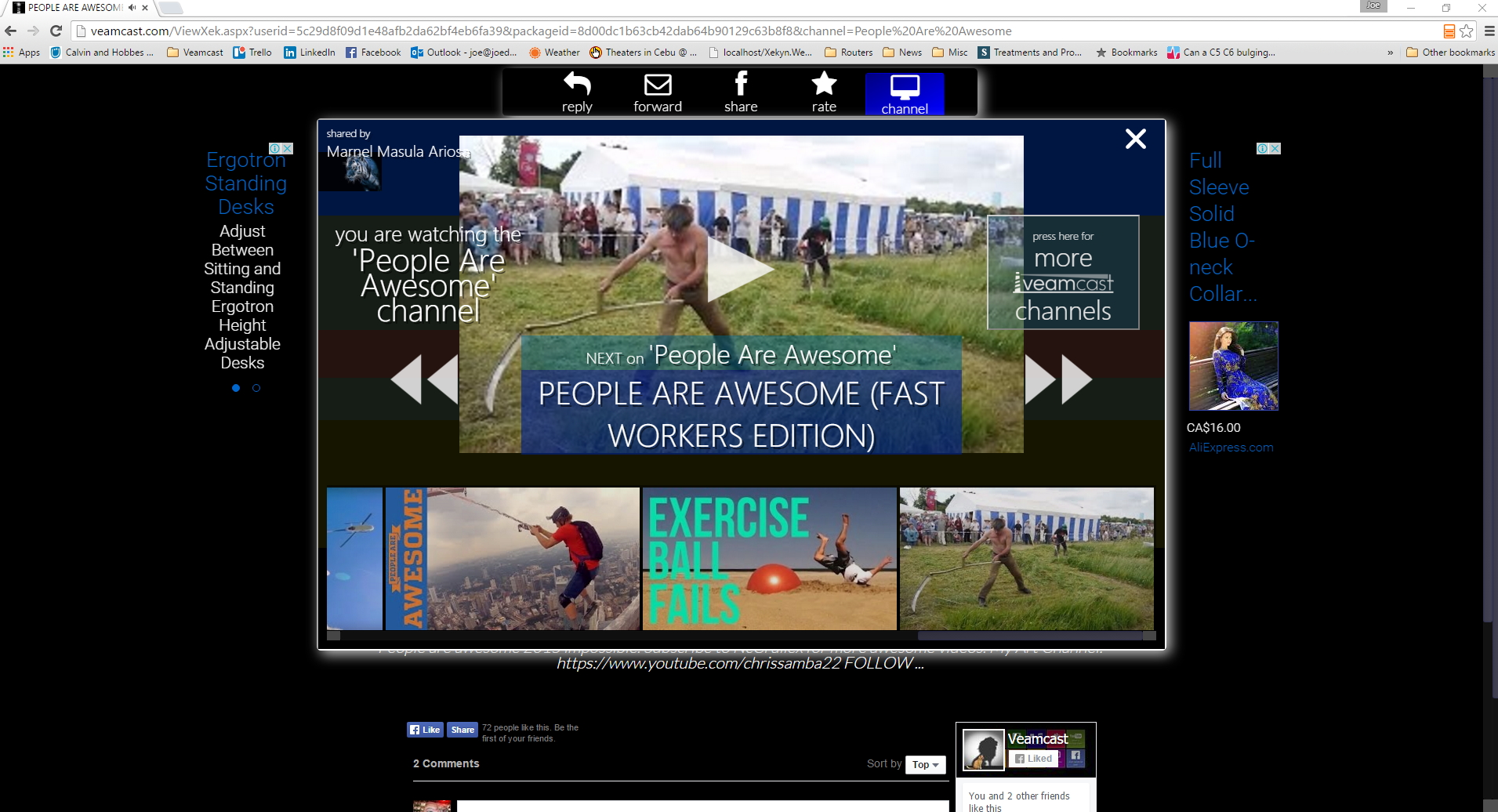Select the second ad carousel dot
Image resolution: width=1498 pixels, height=812 pixels.
(x=256, y=388)
